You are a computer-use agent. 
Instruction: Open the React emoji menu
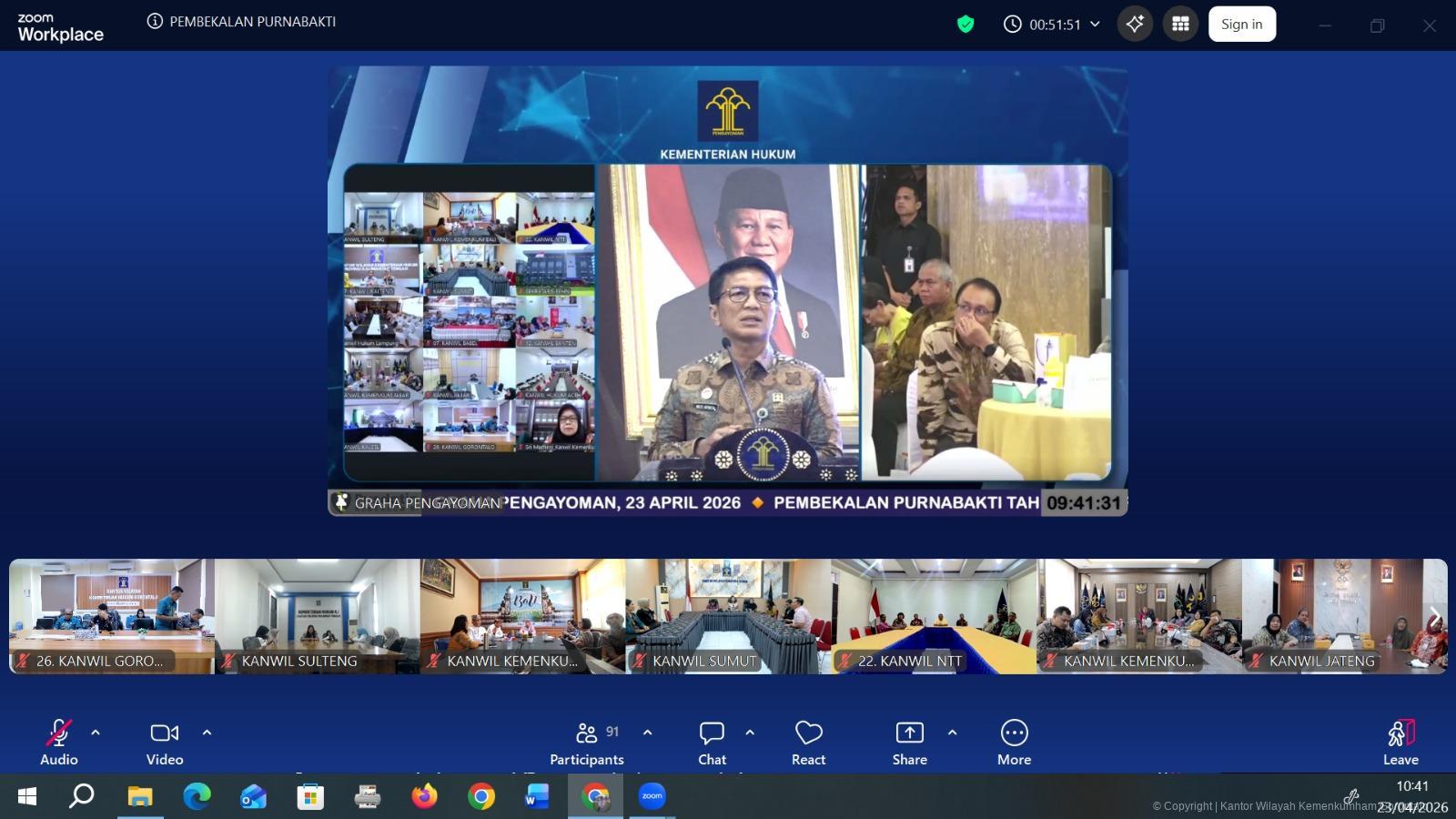click(808, 743)
